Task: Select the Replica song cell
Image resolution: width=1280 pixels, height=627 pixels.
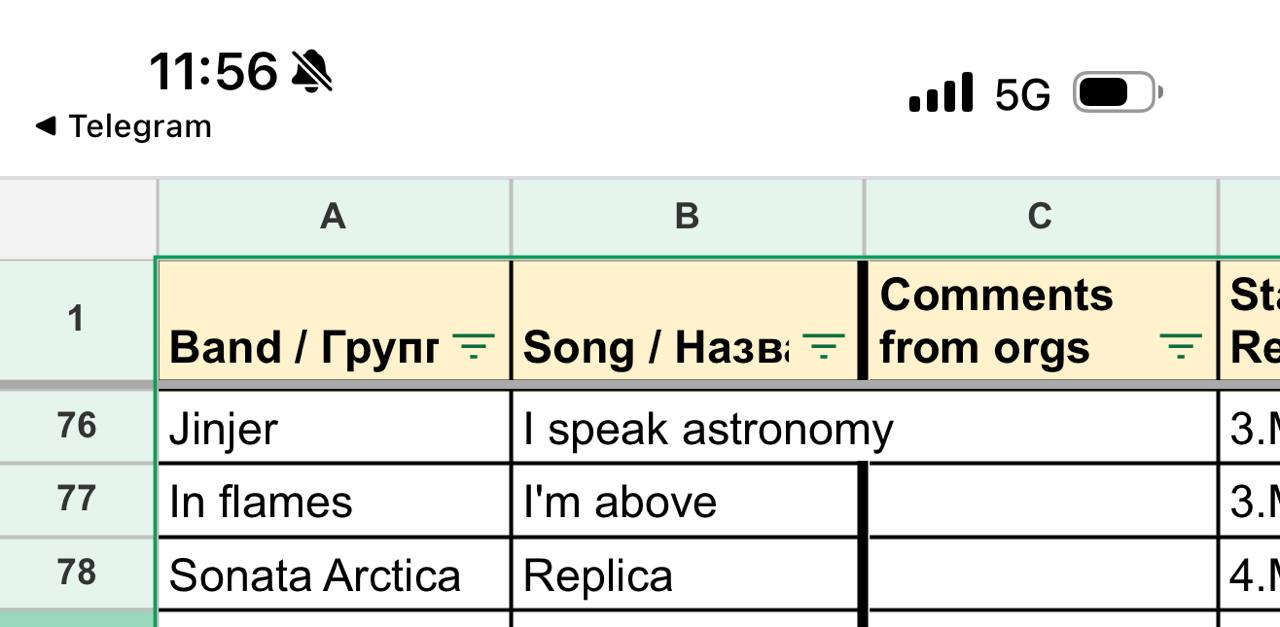Action: pyautogui.click(x=687, y=575)
